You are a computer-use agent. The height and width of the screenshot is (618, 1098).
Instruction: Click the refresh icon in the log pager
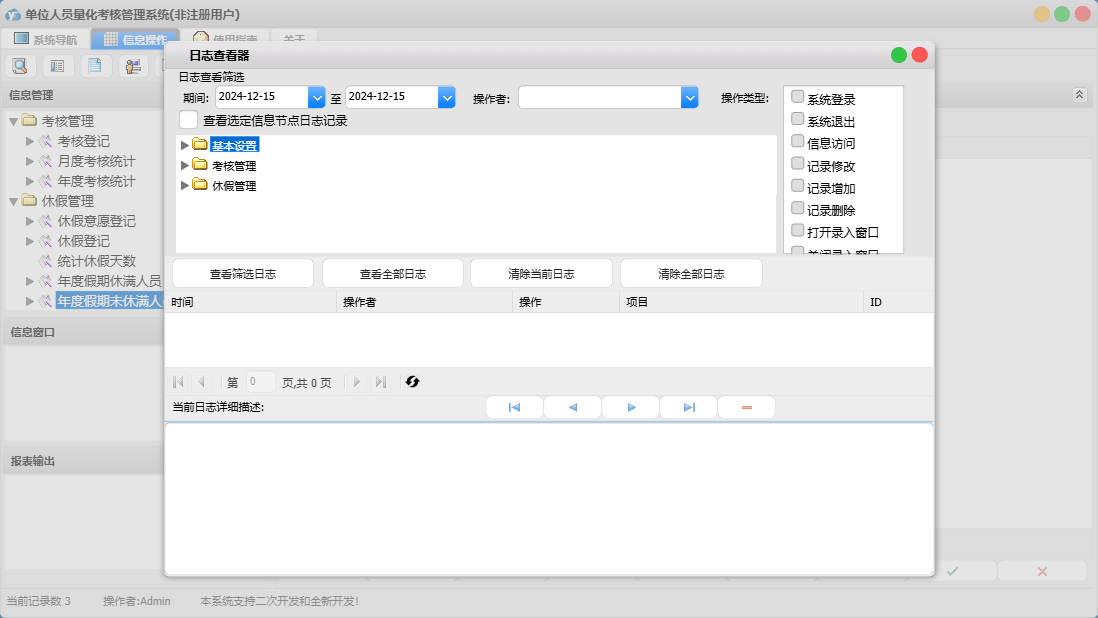click(412, 382)
